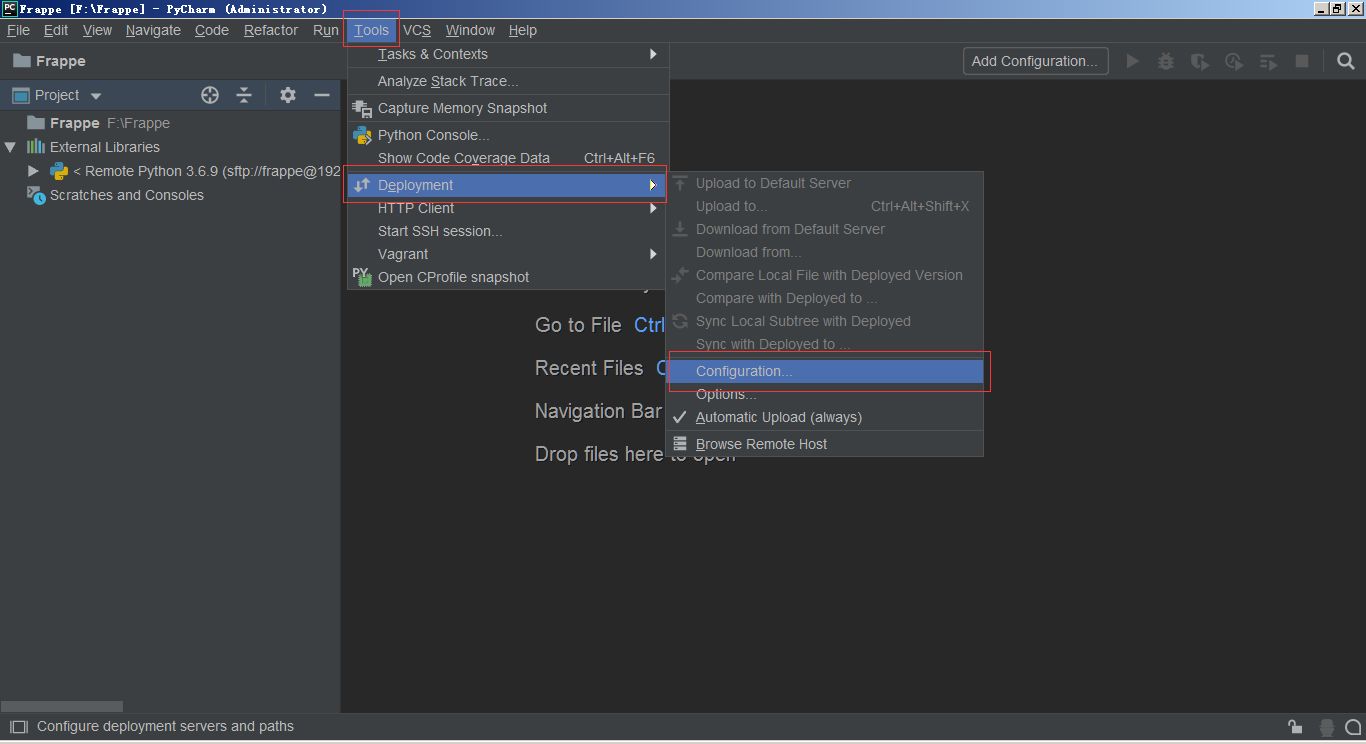The image size is (1366, 744).
Task: Open the Edit menu
Action: click(56, 30)
